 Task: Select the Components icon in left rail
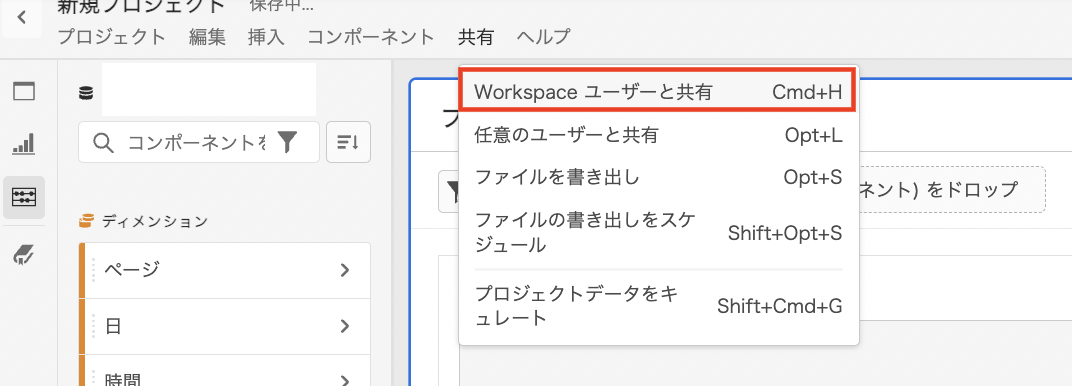pos(24,197)
